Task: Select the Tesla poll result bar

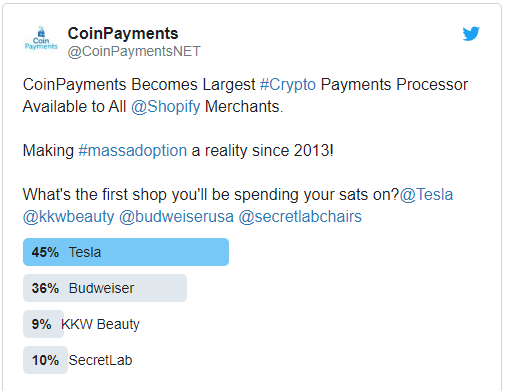Action: pyautogui.click(x=126, y=252)
